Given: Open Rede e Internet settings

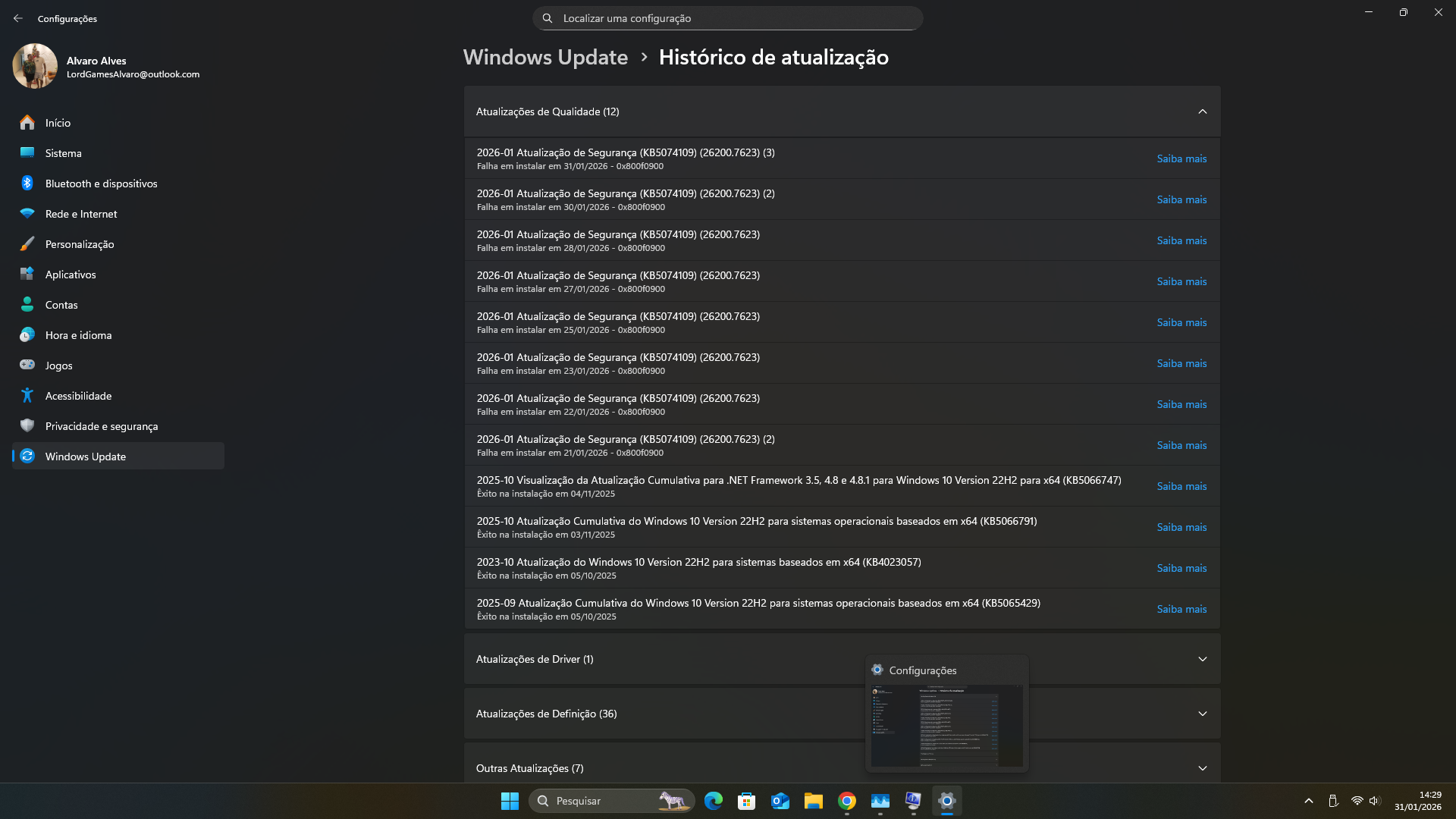Looking at the screenshot, I should click(x=118, y=214).
